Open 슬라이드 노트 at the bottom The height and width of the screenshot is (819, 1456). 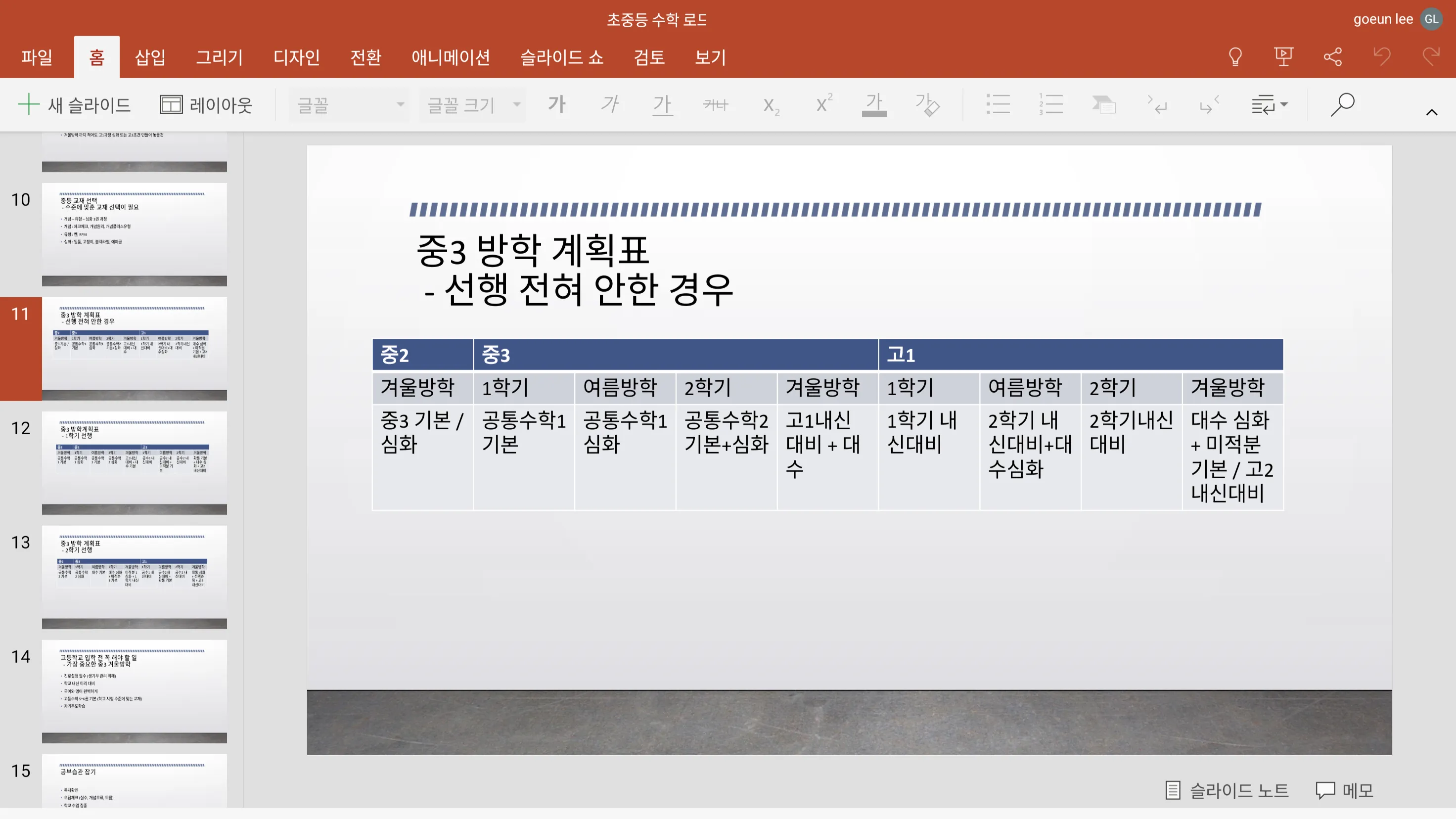point(1227,790)
